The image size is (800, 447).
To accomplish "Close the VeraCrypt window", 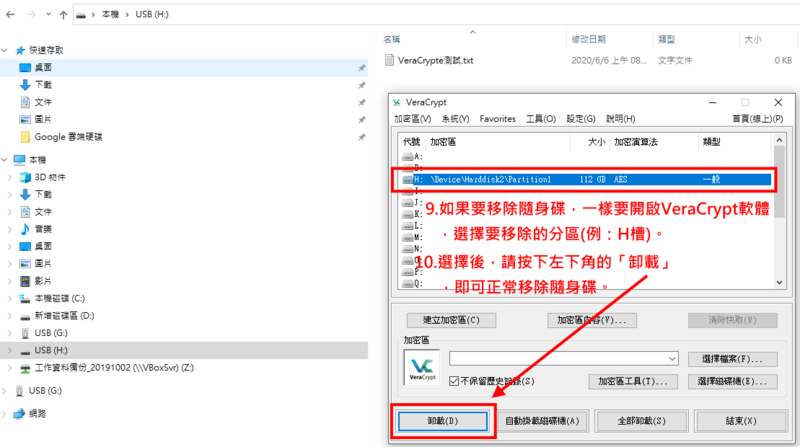I will [778, 103].
